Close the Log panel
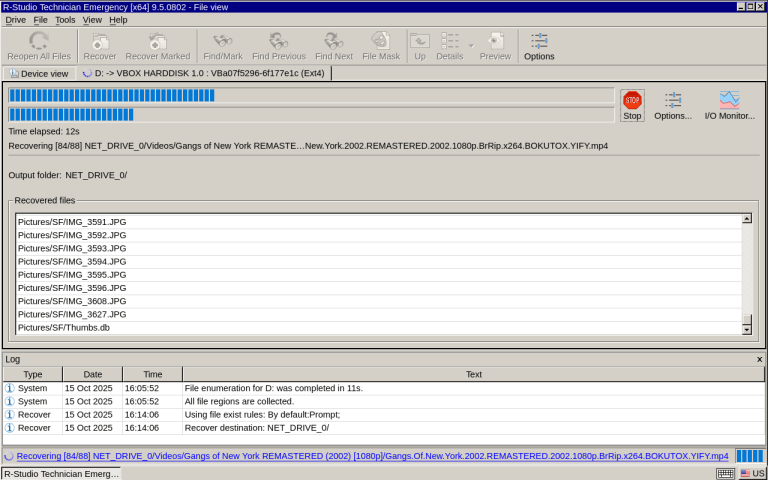Image resolution: width=768 pixels, height=480 pixels. [x=759, y=359]
